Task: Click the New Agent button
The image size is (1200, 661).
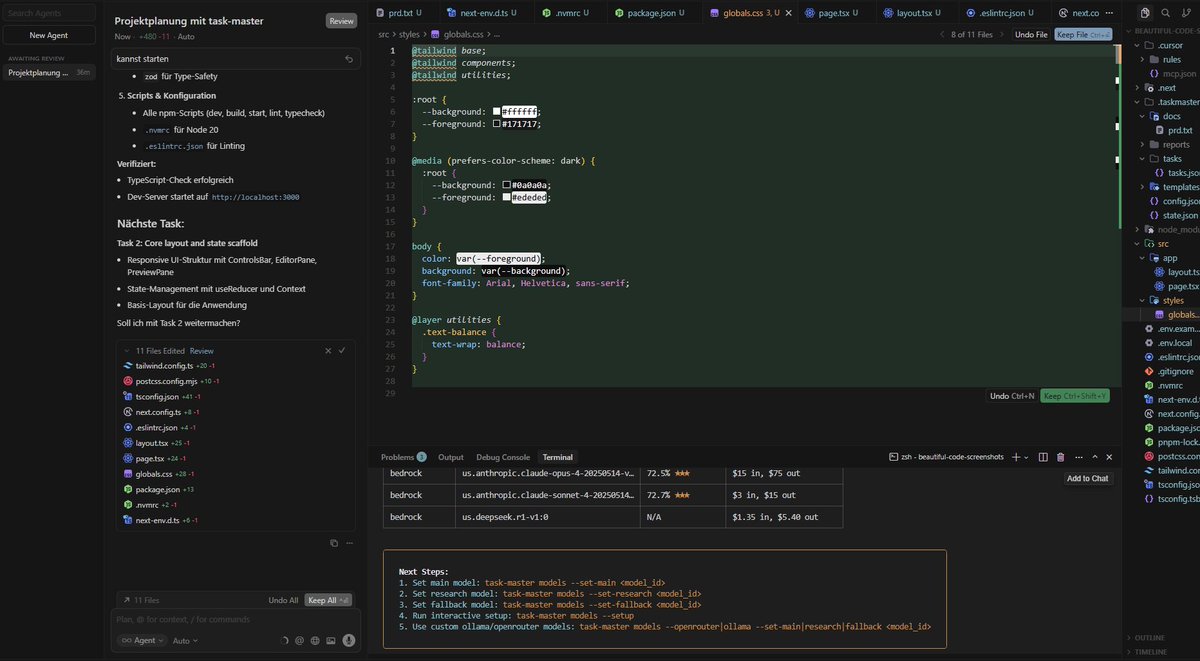Action: (x=49, y=35)
